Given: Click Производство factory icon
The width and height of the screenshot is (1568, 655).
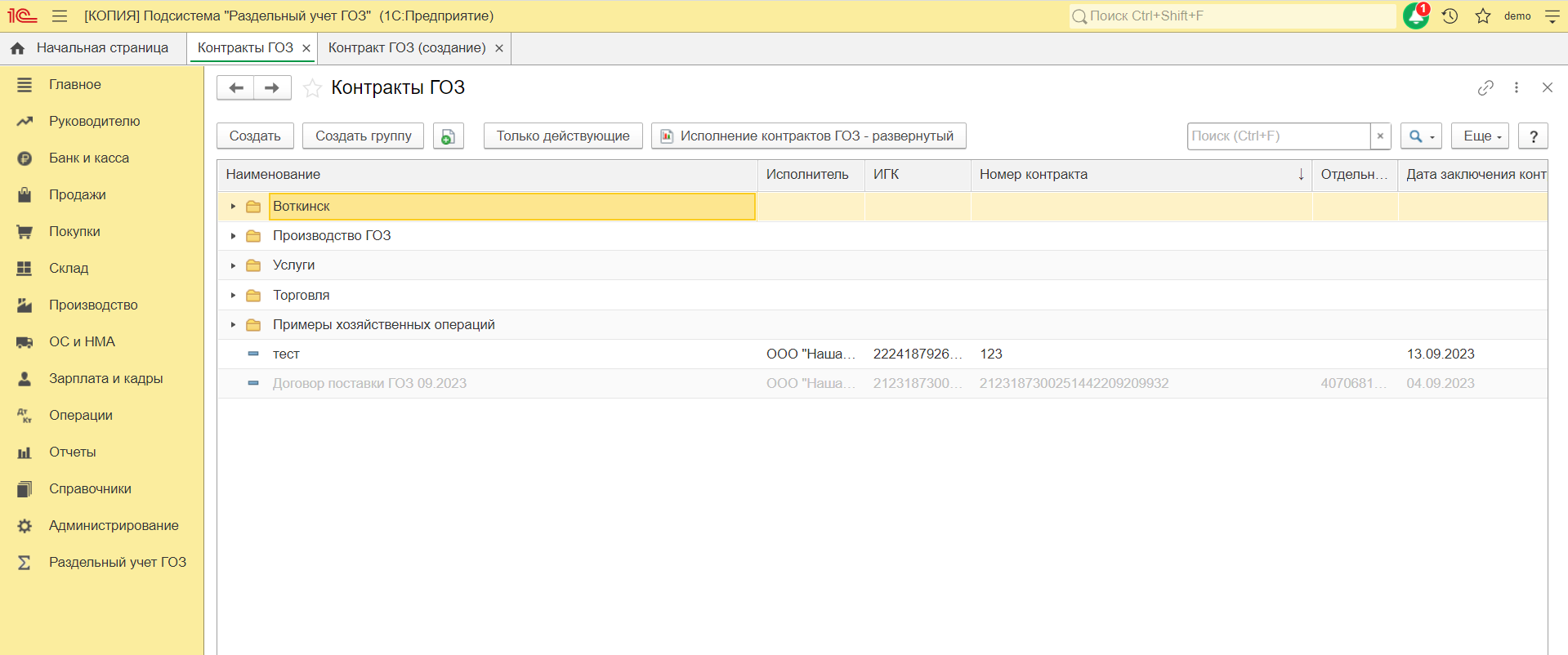Looking at the screenshot, I should (25, 305).
